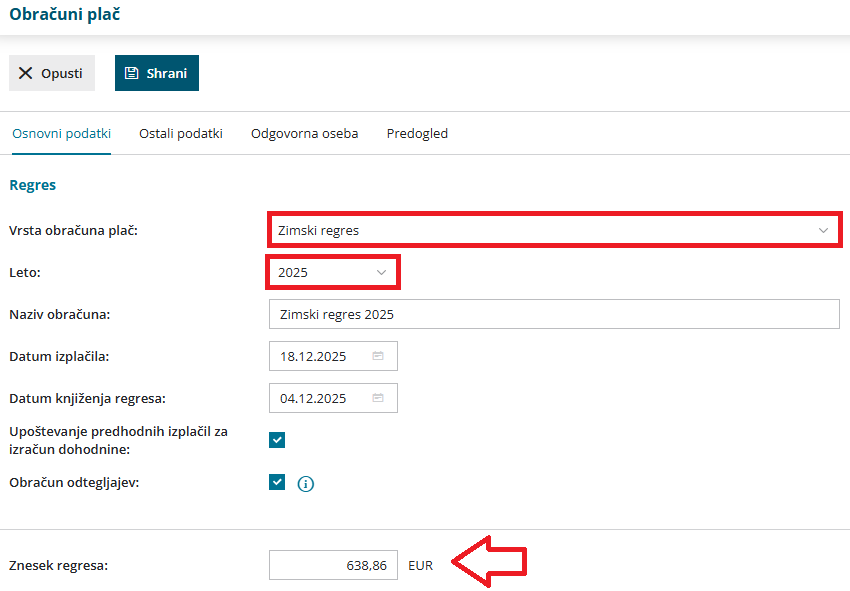Edit the Naziv obračuna text field
Image resolution: width=850 pixels, height=591 pixels.
tap(554, 314)
